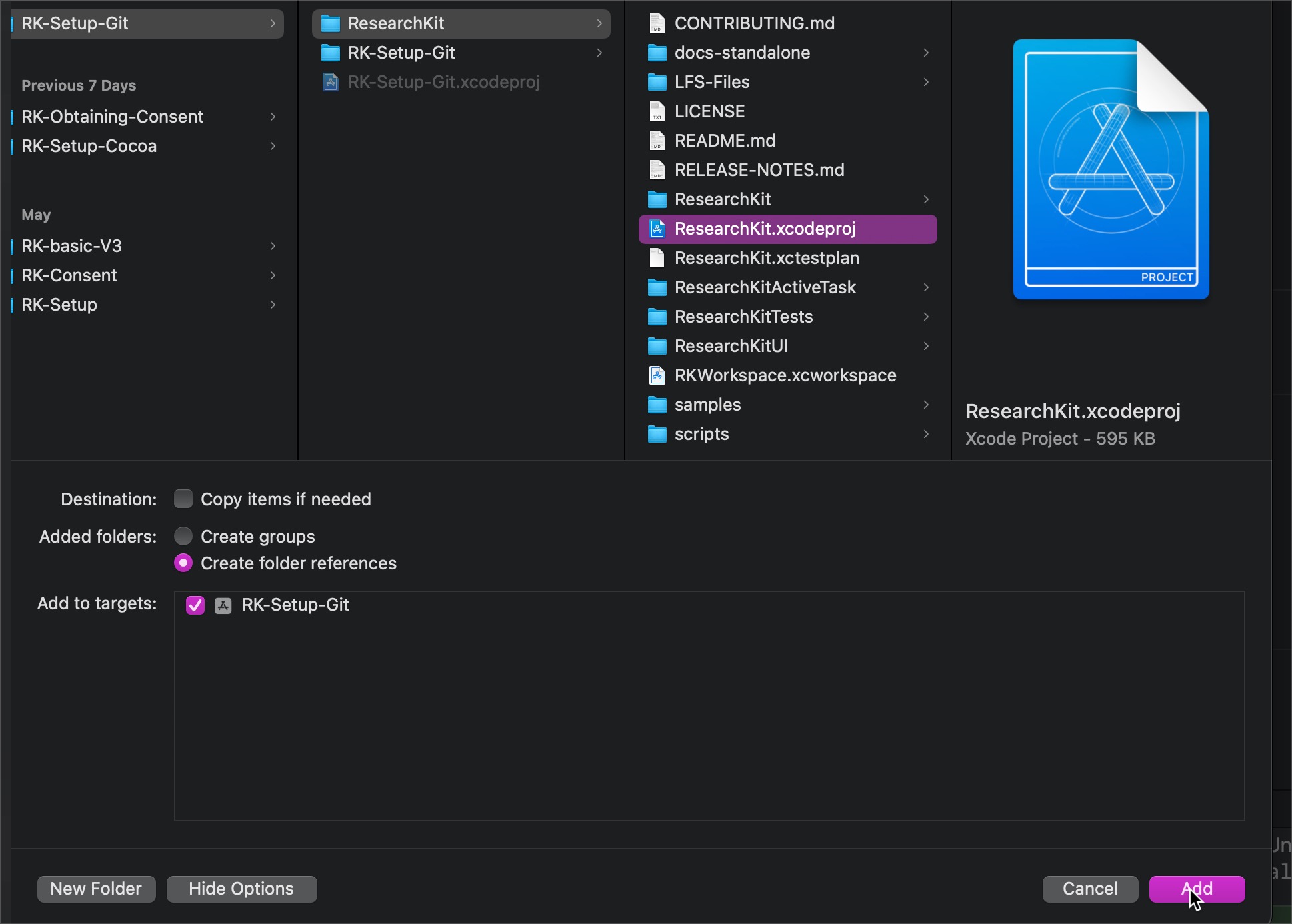
Task: Click the README.md markdown file icon
Action: (x=657, y=141)
